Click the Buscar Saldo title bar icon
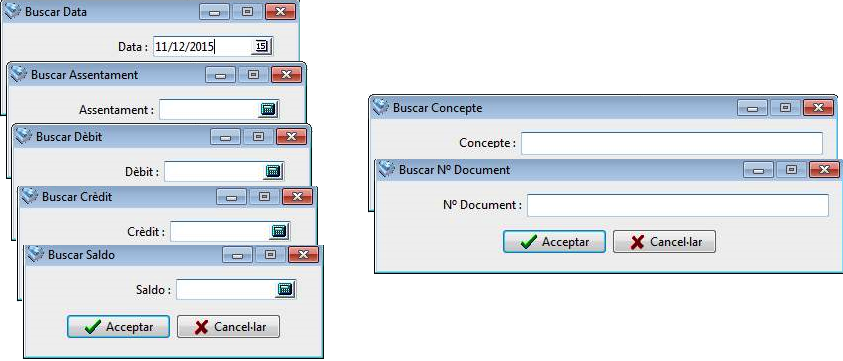This screenshot has height=361, width=843. (36, 254)
